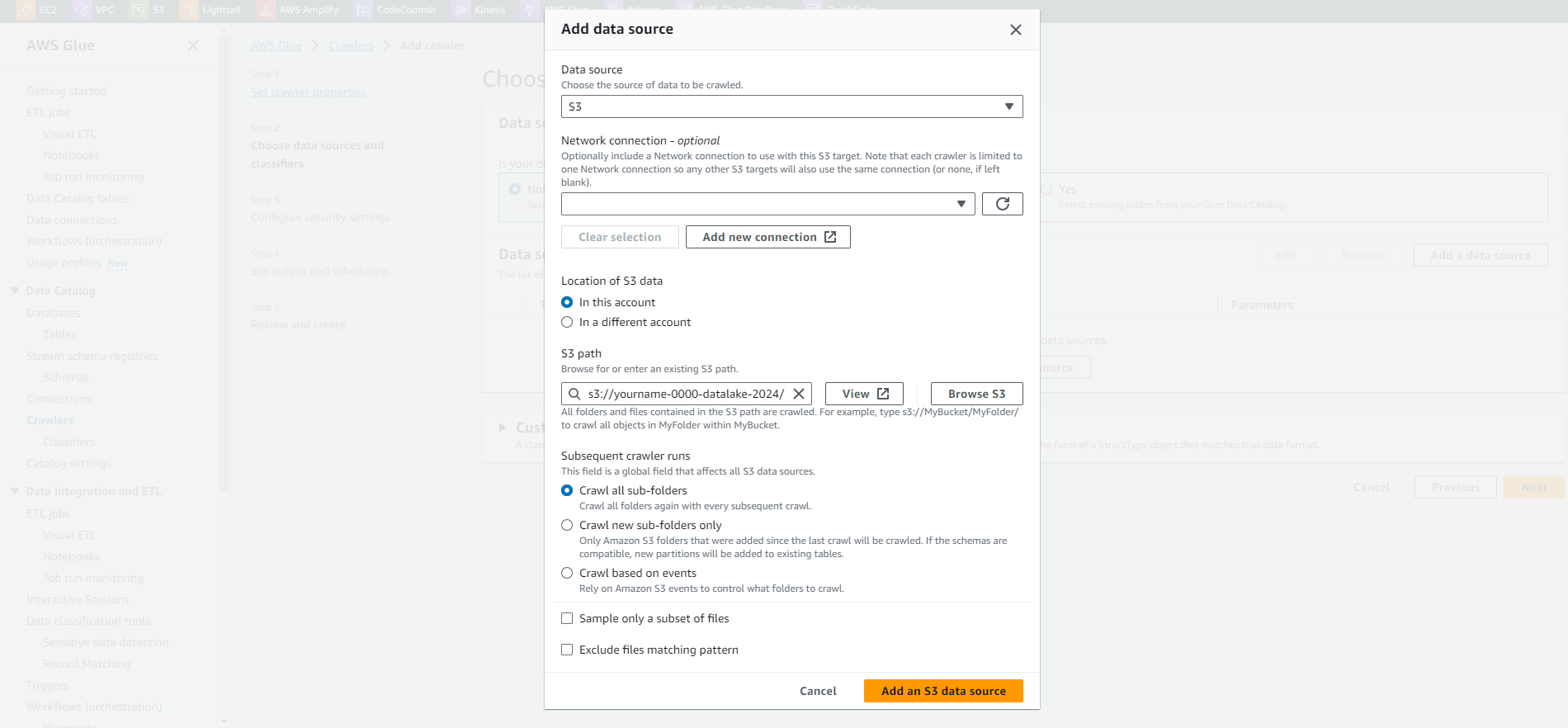Click the Lightsail shortcut icon
The image size is (1568, 728).
pyautogui.click(x=189, y=10)
